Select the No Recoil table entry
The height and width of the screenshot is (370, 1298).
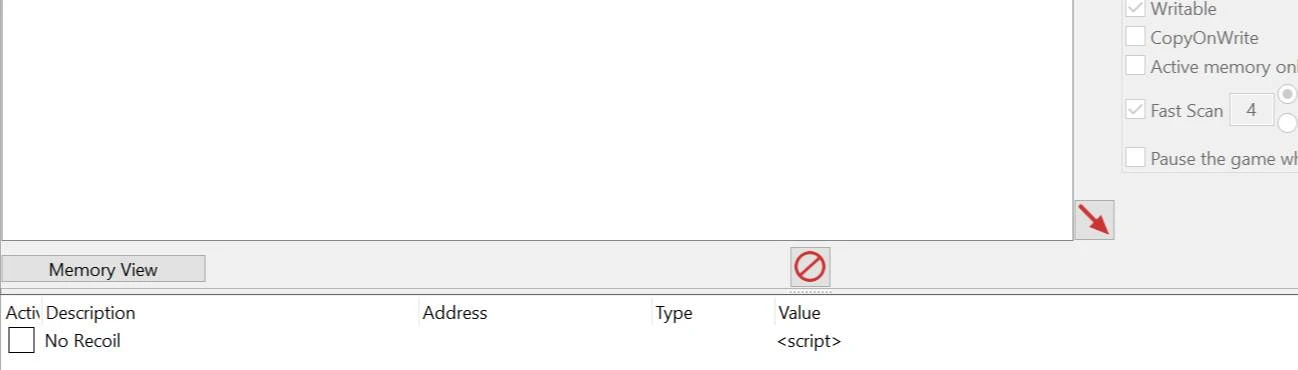click(649, 341)
